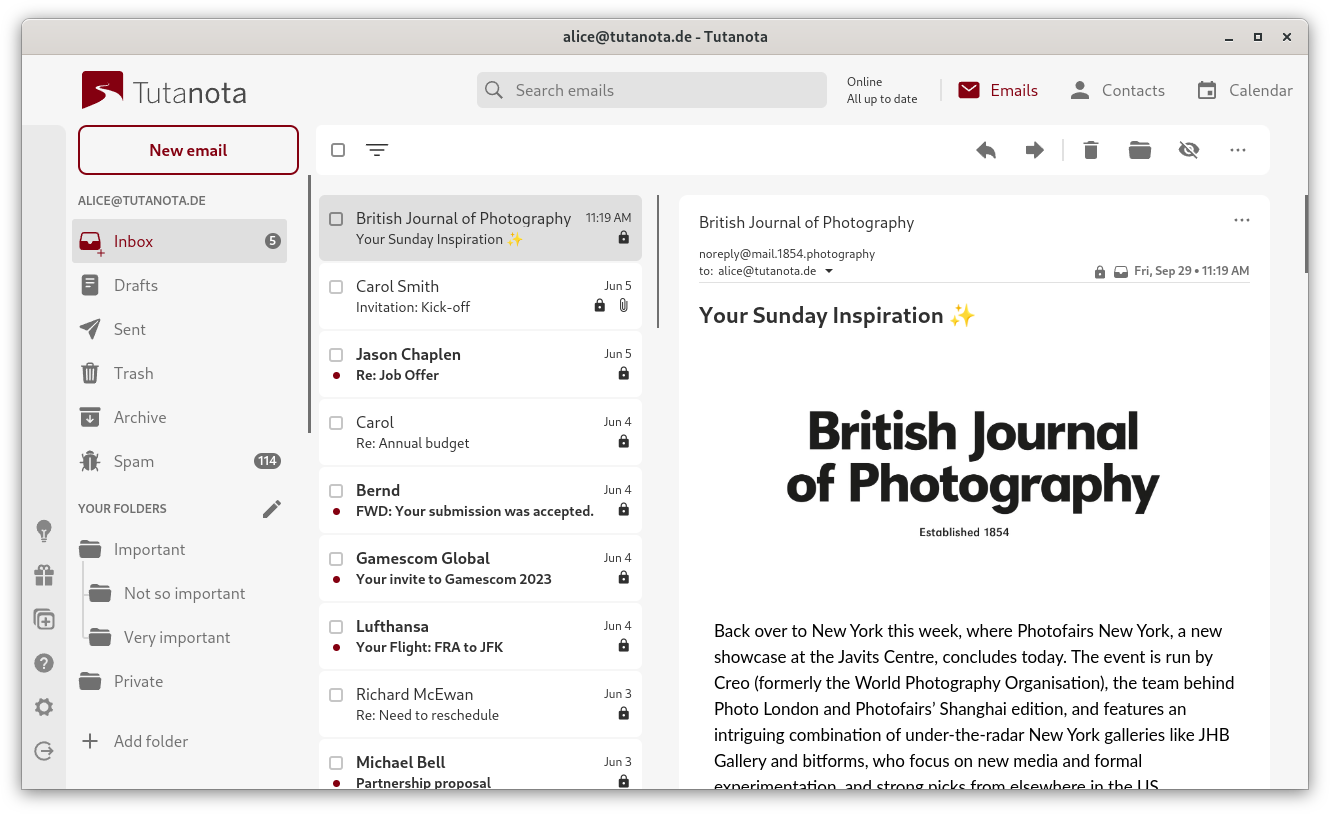Click sender address noreply@mail.1854.photography
1330x814 pixels.
[787, 254]
